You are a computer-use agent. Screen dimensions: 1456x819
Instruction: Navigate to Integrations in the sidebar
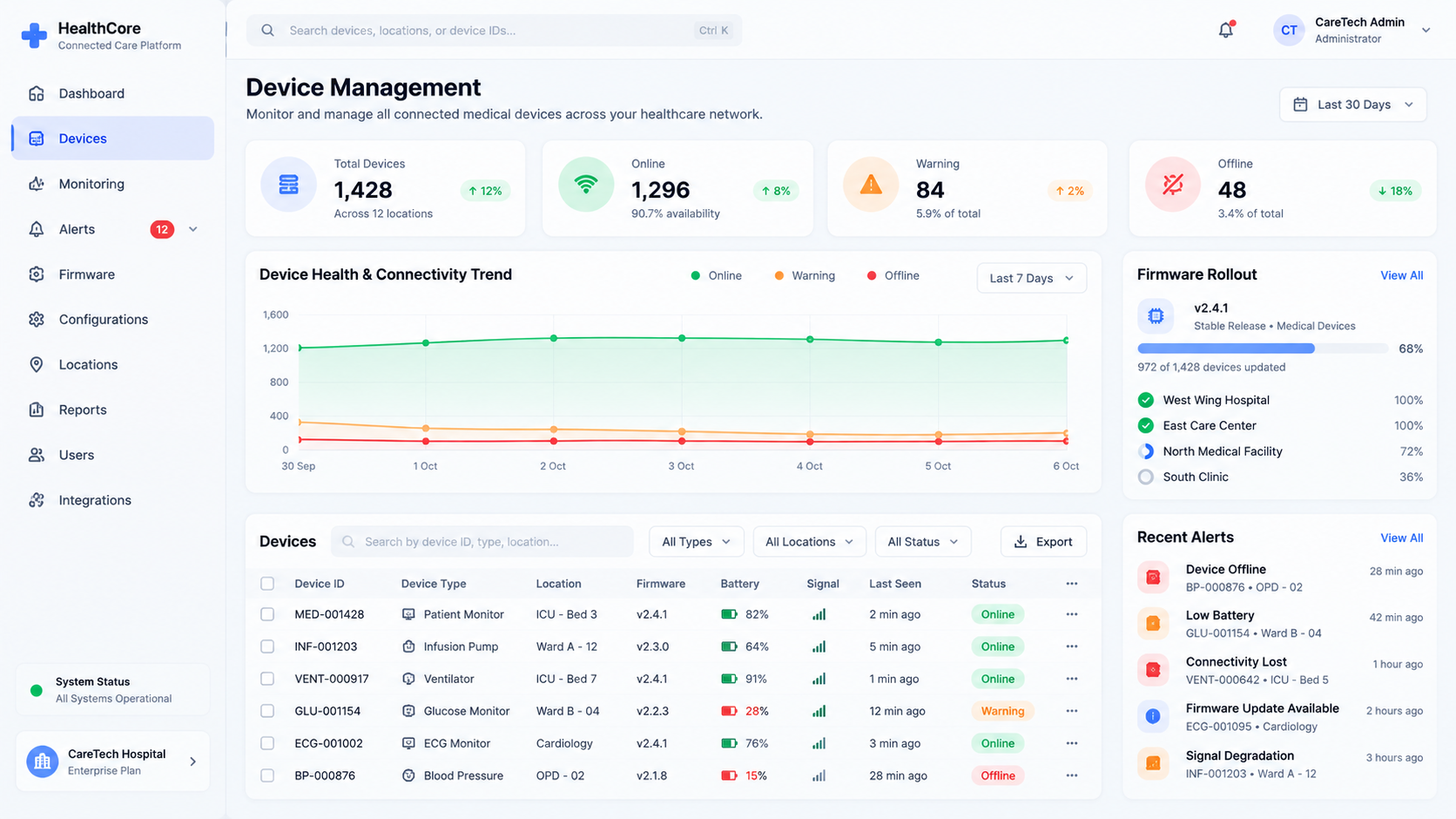pyautogui.click(x=113, y=500)
